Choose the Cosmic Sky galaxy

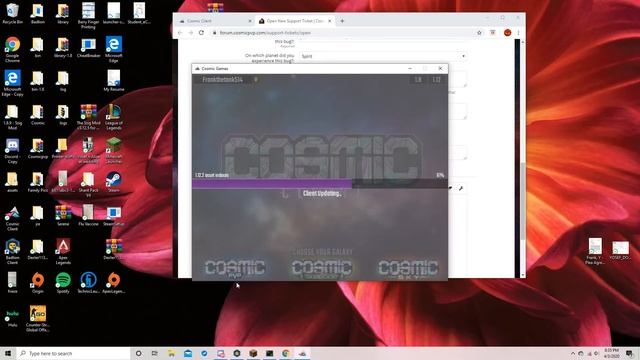point(408,269)
